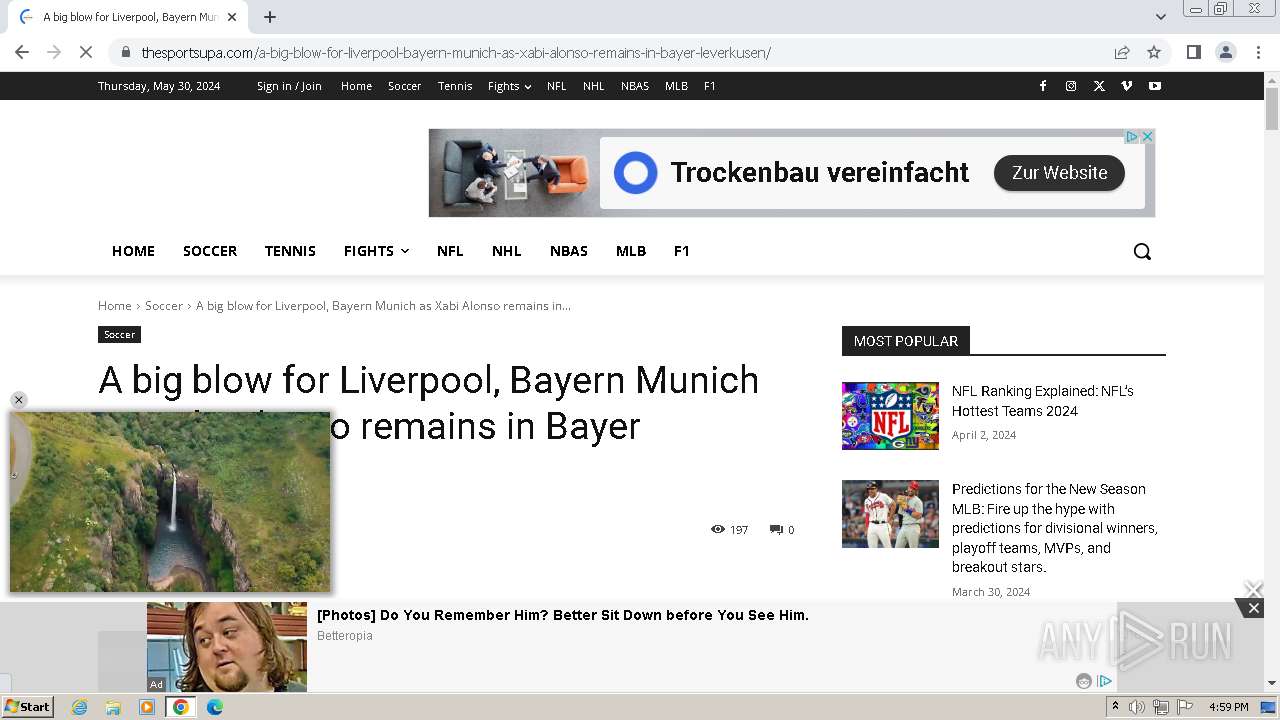This screenshot has height=720, width=1280.
Task: Expand FIGHTS dropdown in main navigation
Action: 376,251
